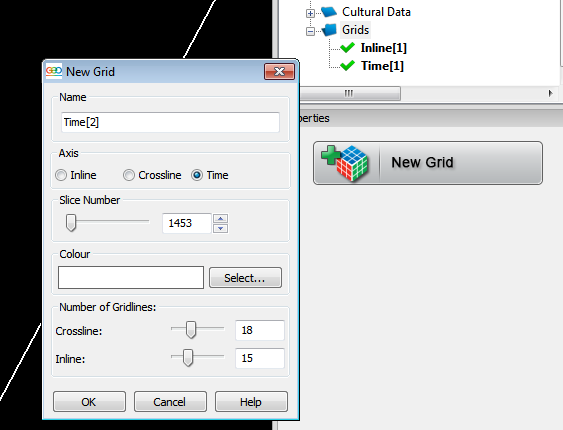Select the Time axis radio button
Screen dimensions: 563x430
pos(197,175)
